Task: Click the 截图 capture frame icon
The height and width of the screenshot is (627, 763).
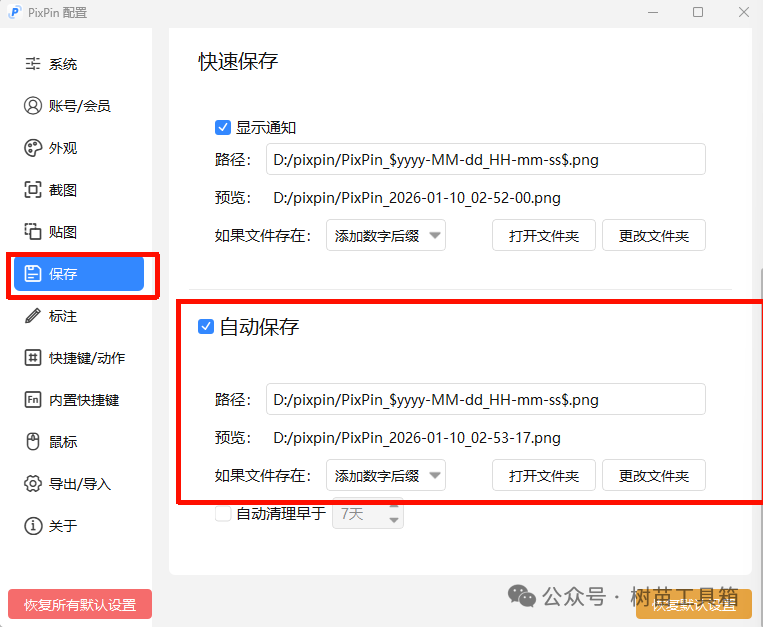Action: (x=33, y=190)
